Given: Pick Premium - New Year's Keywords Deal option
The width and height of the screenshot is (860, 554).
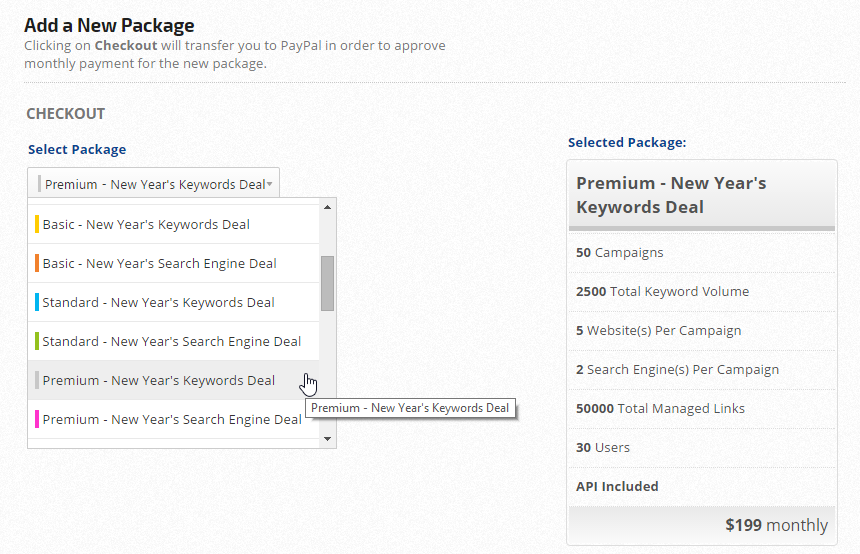Looking at the screenshot, I should [158, 381].
